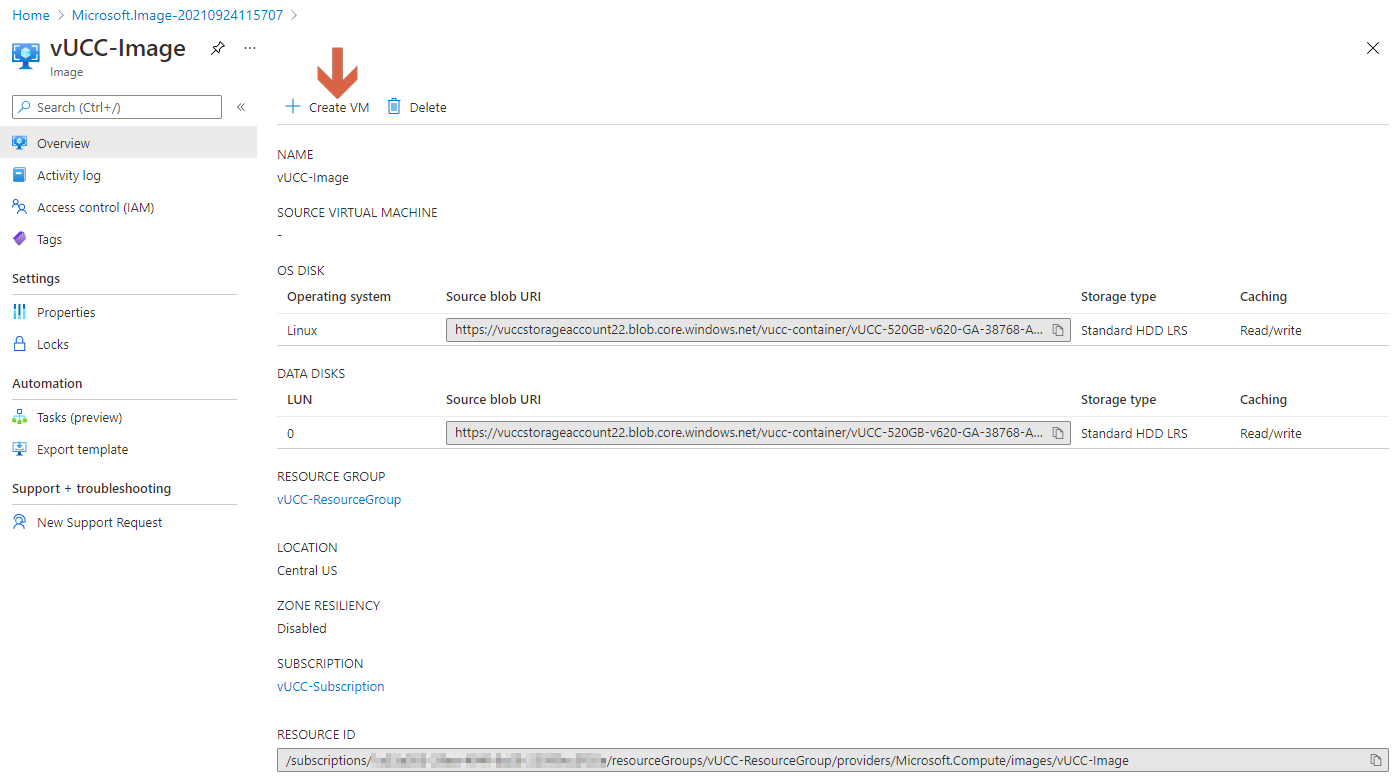The height and width of the screenshot is (779, 1399).
Task: Open the Activity log page
Action: click(x=68, y=175)
